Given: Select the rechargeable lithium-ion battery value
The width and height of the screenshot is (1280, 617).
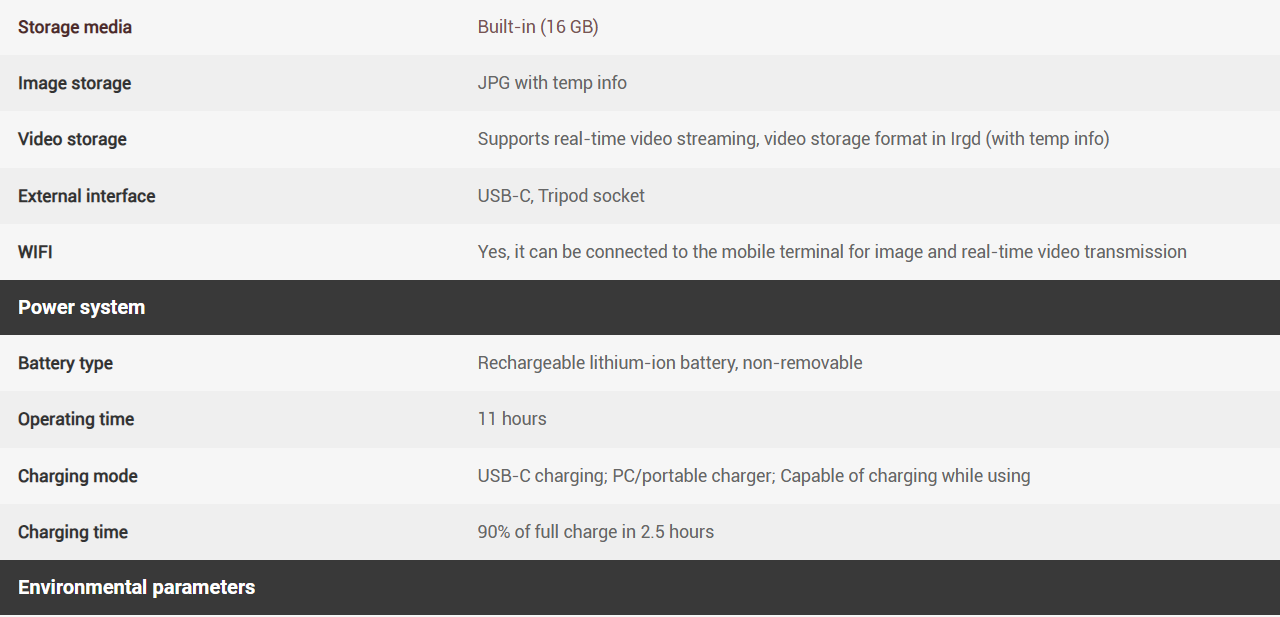Looking at the screenshot, I should click(x=670, y=363).
